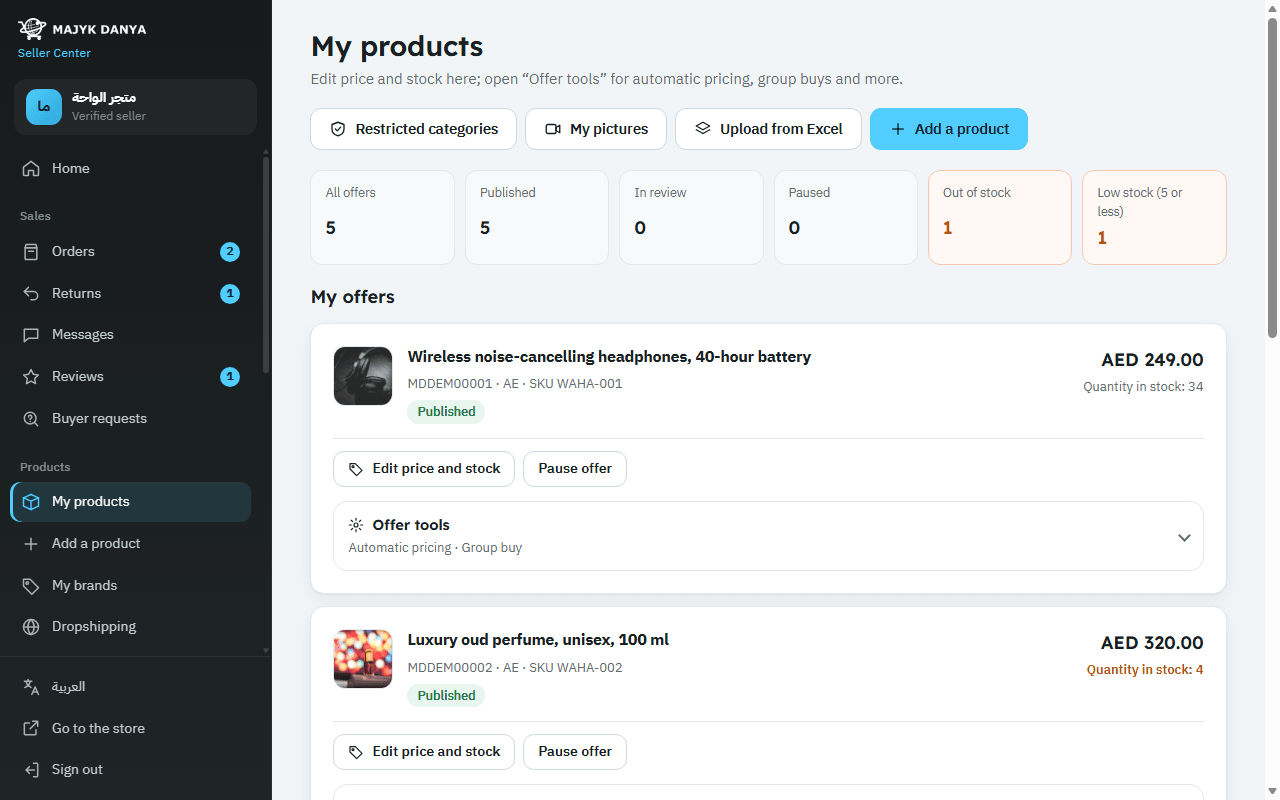Filter by Published offers card
The height and width of the screenshot is (800, 1280).
(537, 218)
